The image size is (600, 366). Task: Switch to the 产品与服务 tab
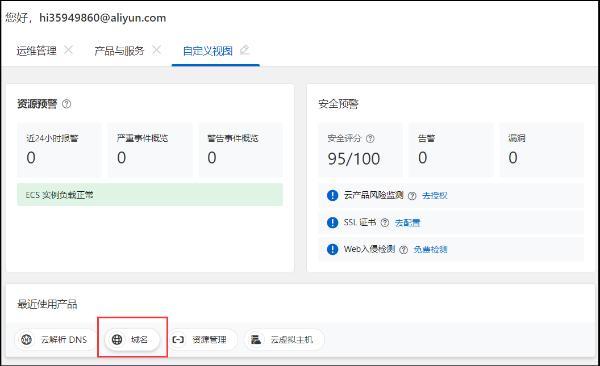[119, 51]
